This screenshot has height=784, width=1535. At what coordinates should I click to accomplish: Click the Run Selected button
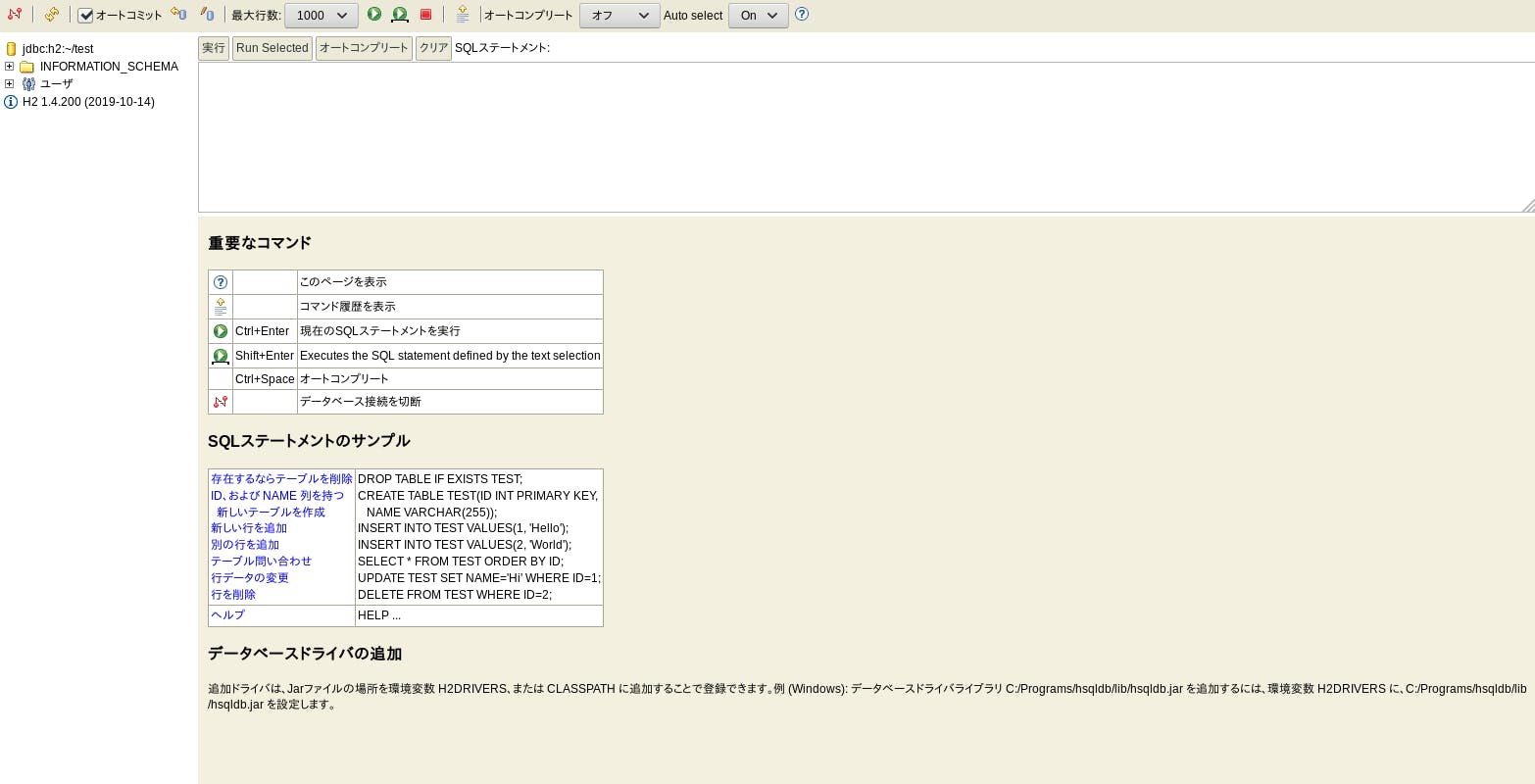tap(272, 48)
